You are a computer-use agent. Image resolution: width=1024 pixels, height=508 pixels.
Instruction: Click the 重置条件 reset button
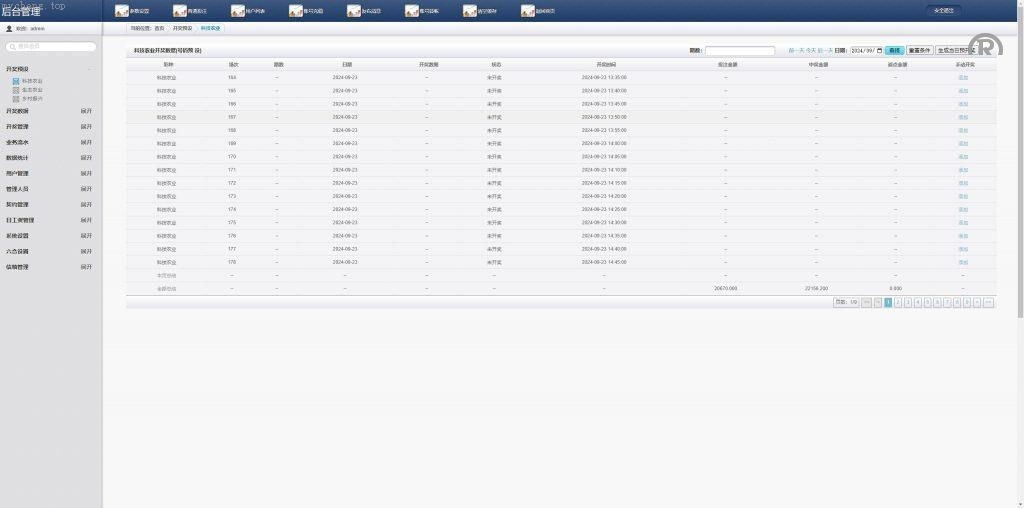point(919,50)
